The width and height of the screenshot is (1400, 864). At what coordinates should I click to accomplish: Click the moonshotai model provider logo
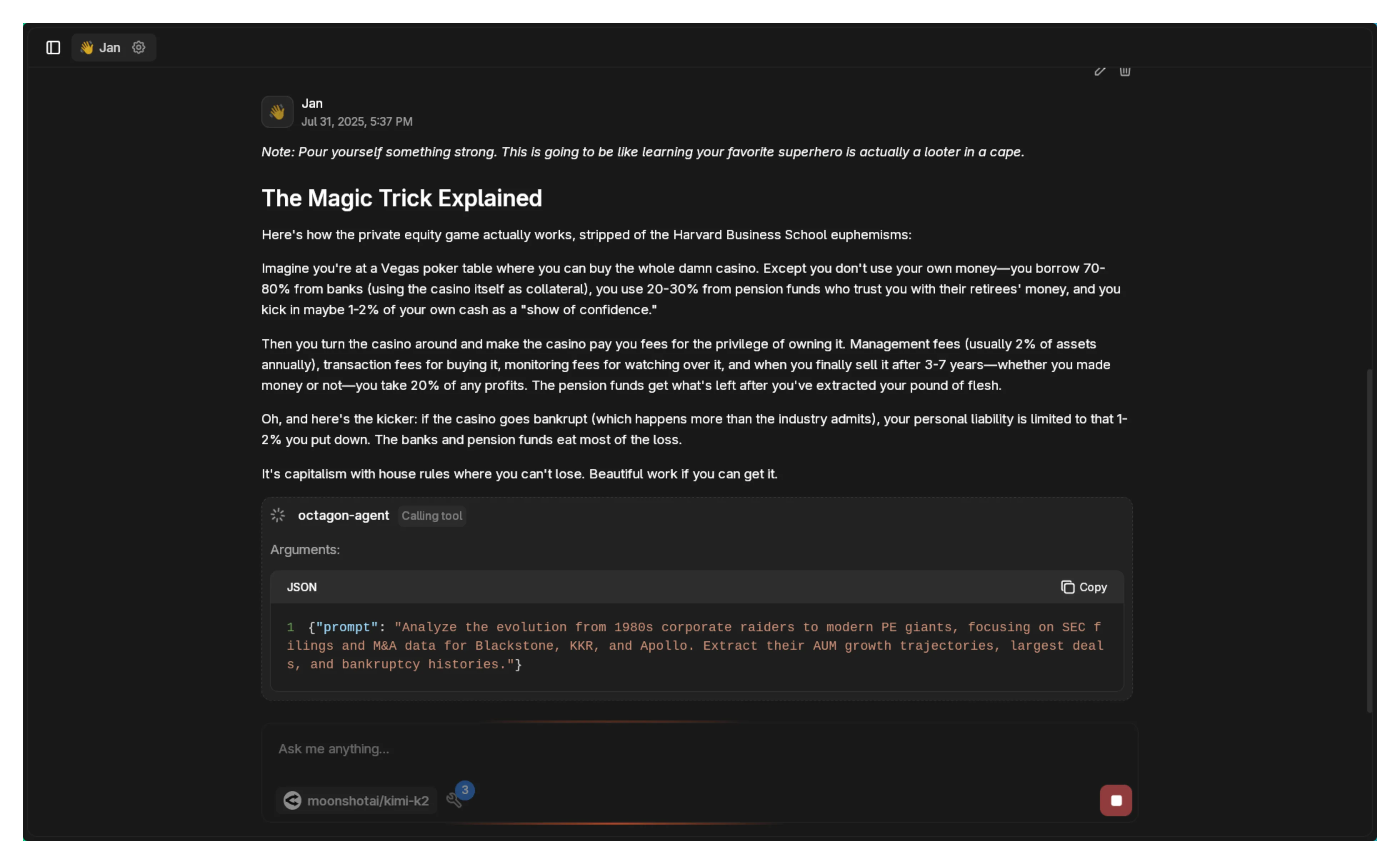click(x=292, y=800)
